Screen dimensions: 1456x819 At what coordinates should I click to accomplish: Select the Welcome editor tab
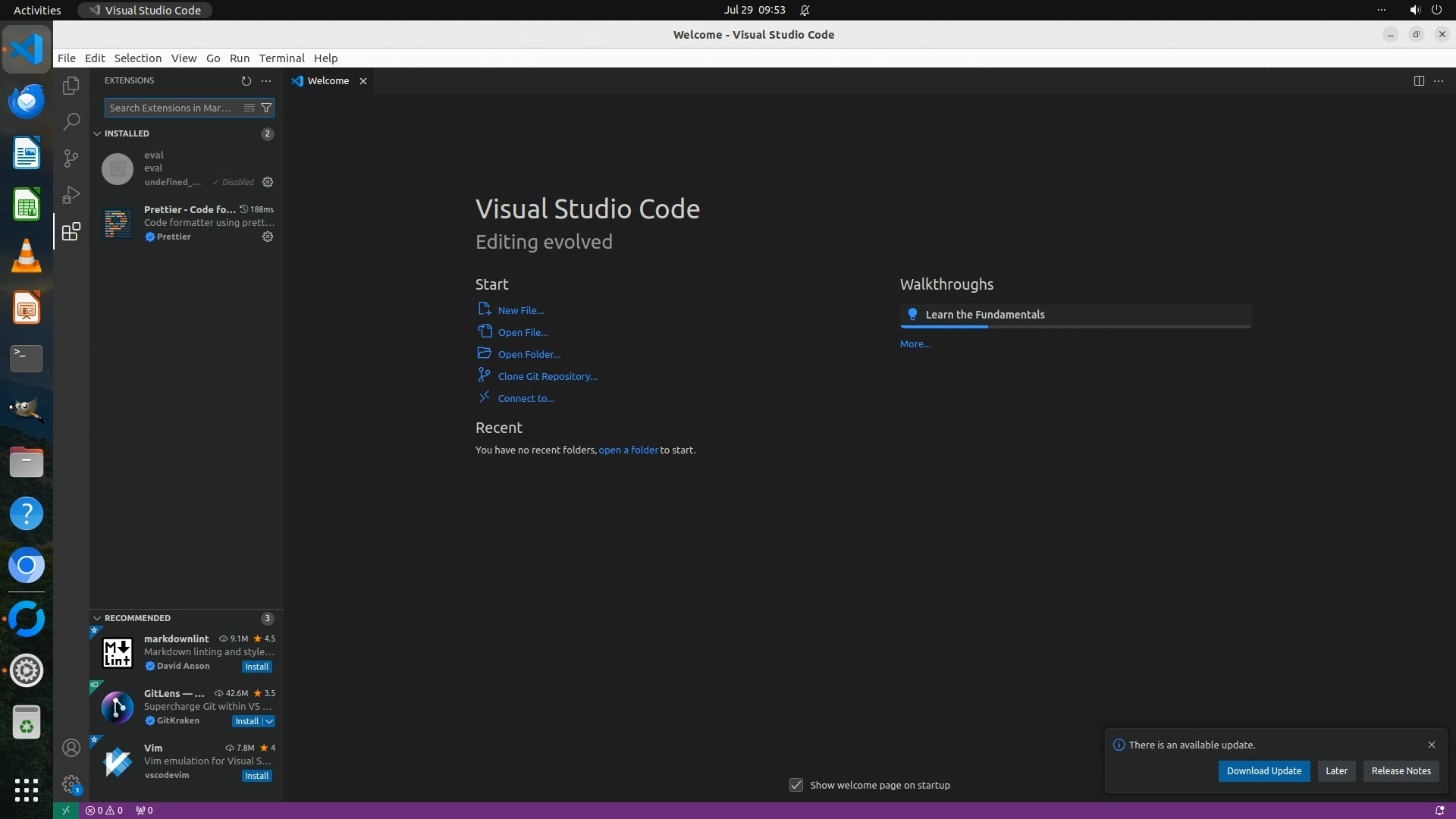pyautogui.click(x=328, y=80)
